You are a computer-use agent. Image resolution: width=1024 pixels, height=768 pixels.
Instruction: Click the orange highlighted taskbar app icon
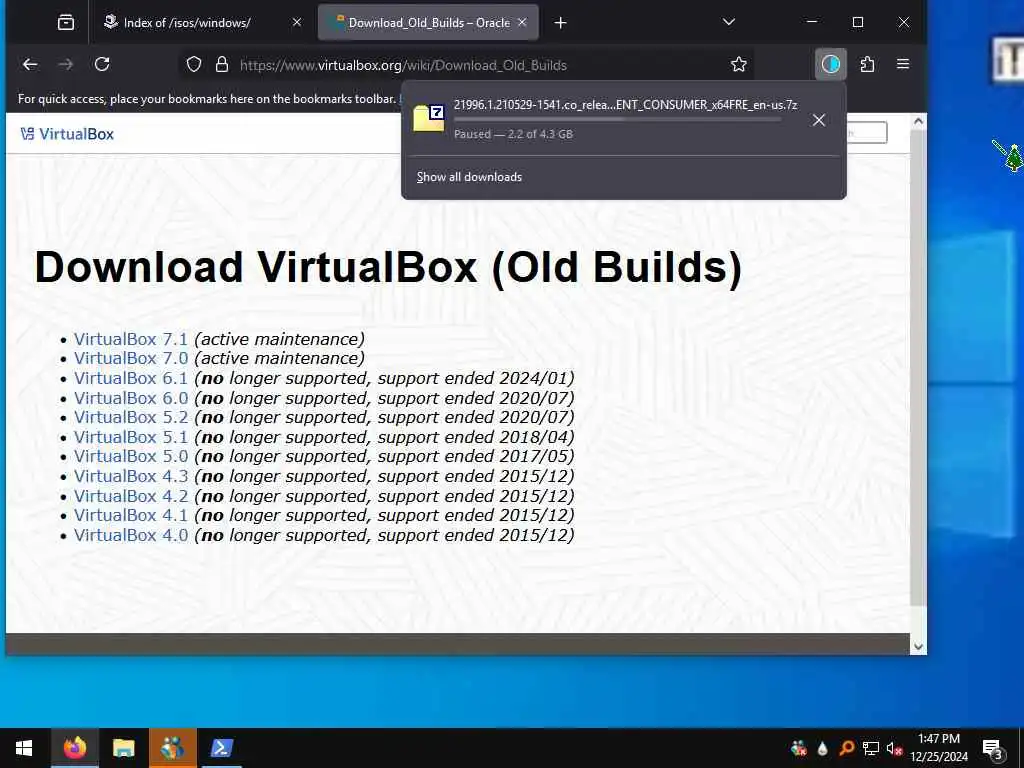pos(172,748)
